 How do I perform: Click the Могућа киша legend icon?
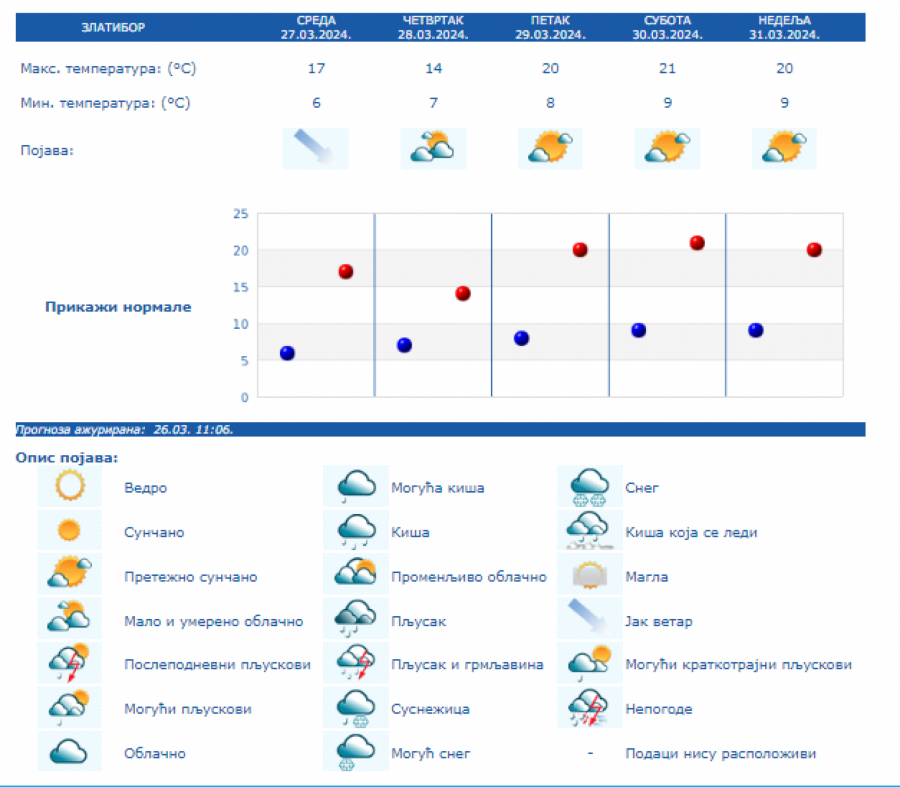[x=356, y=487]
